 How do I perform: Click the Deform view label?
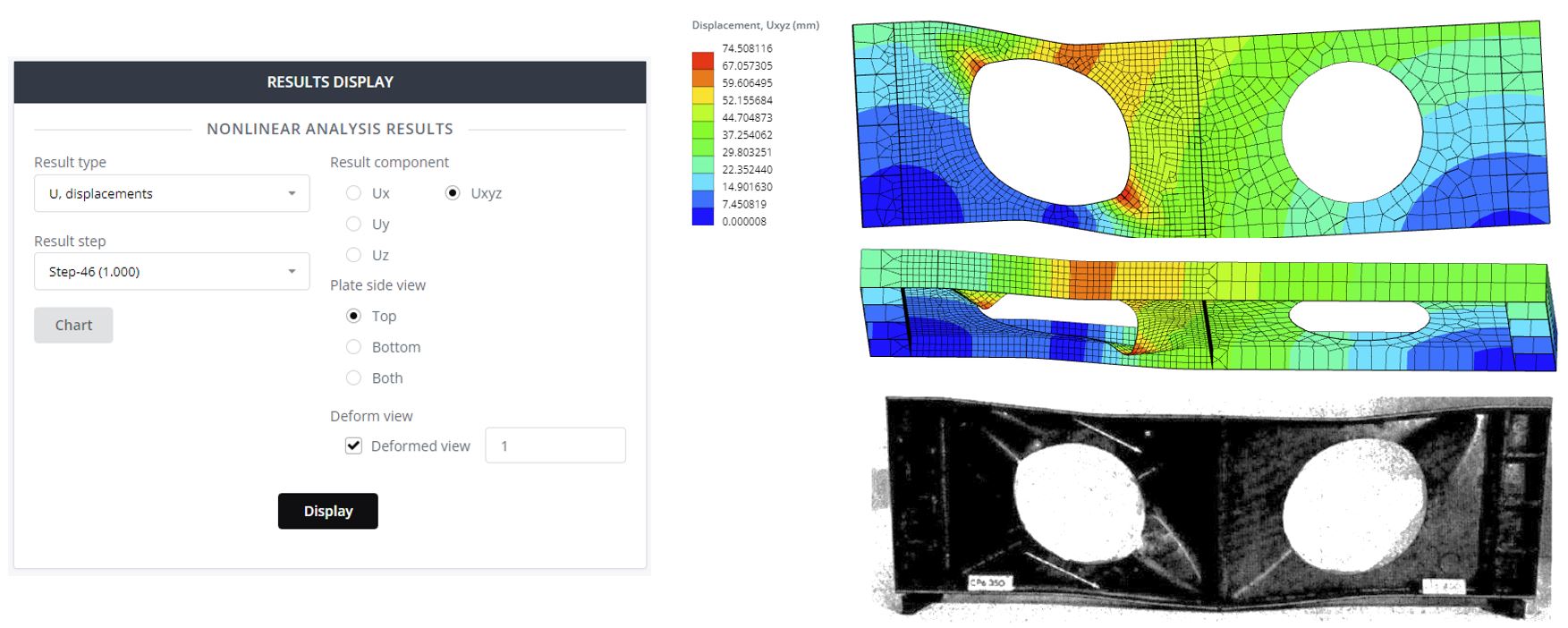(371, 416)
